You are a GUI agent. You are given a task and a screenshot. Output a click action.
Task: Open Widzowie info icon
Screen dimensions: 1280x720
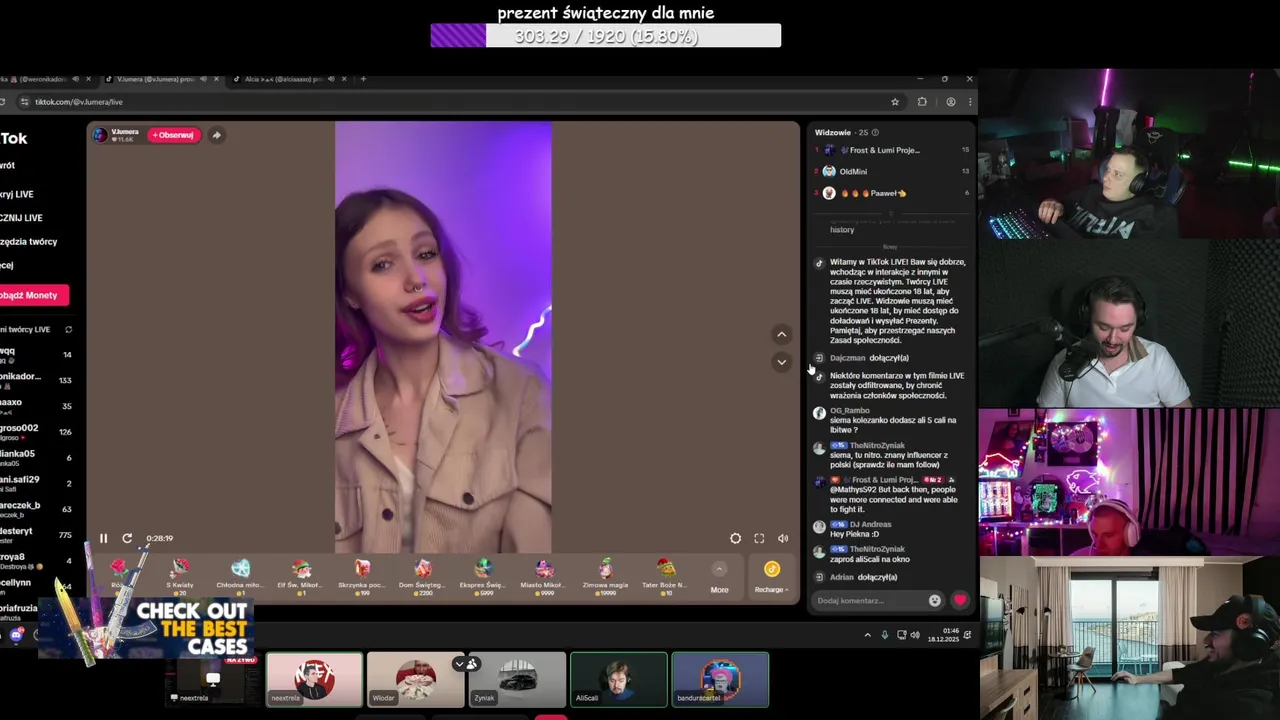coord(875,132)
